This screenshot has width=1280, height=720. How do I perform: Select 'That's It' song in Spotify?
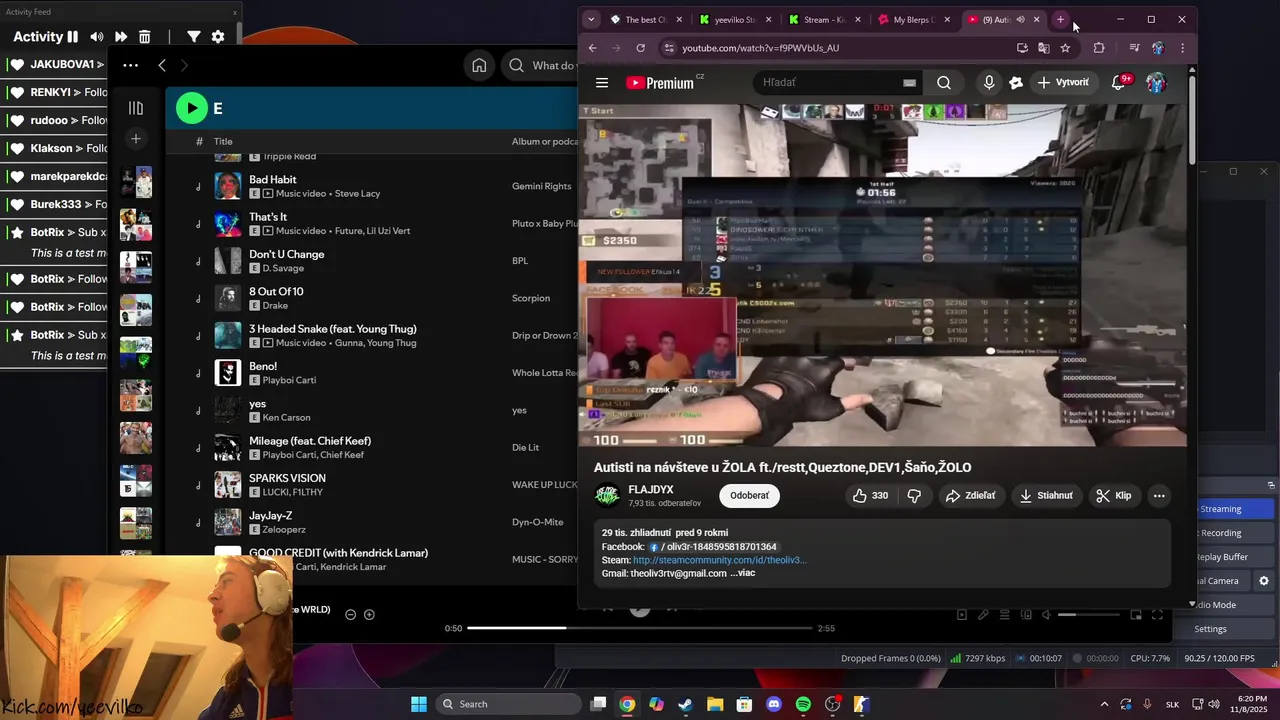click(x=268, y=217)
